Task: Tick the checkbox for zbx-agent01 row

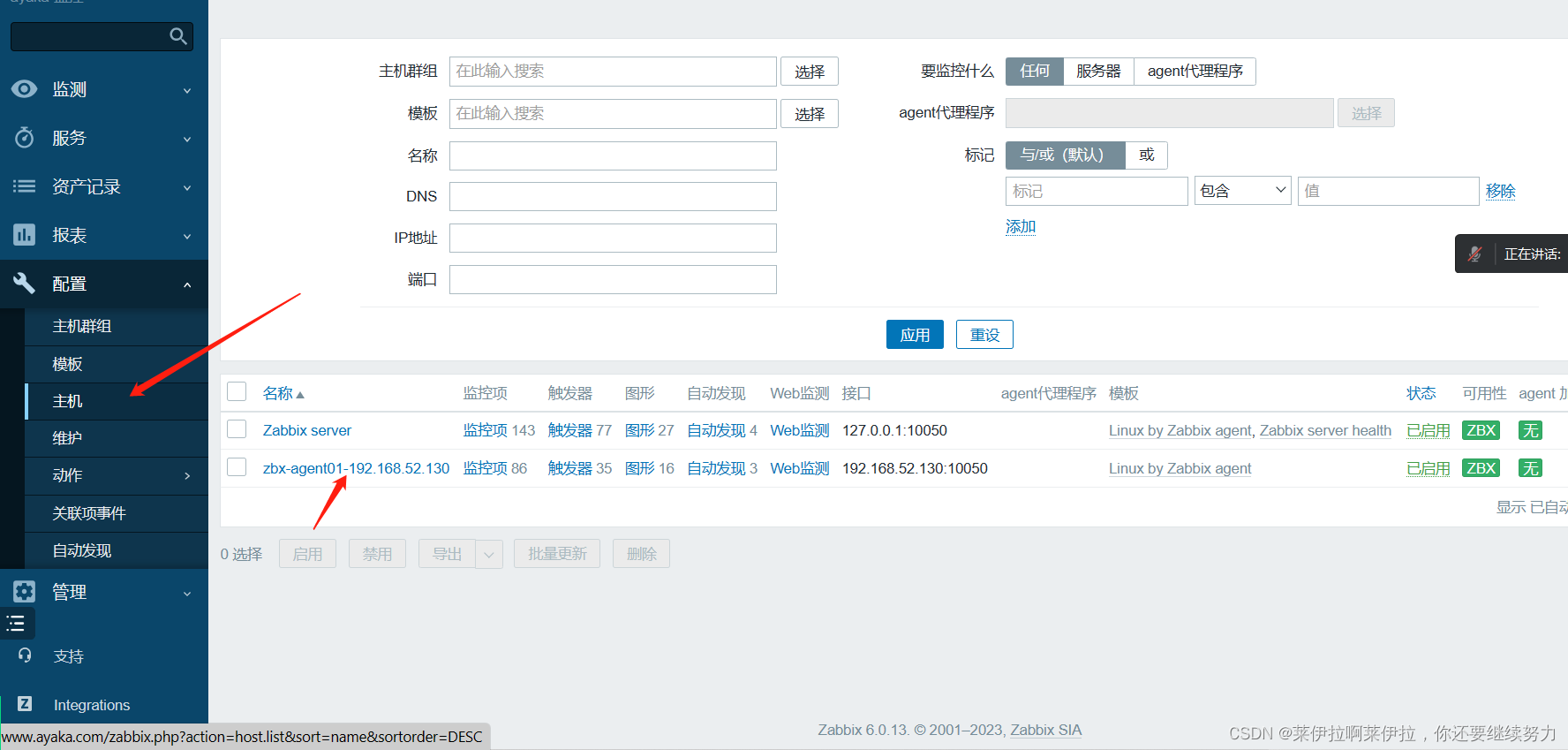Action: click(237, 466)
